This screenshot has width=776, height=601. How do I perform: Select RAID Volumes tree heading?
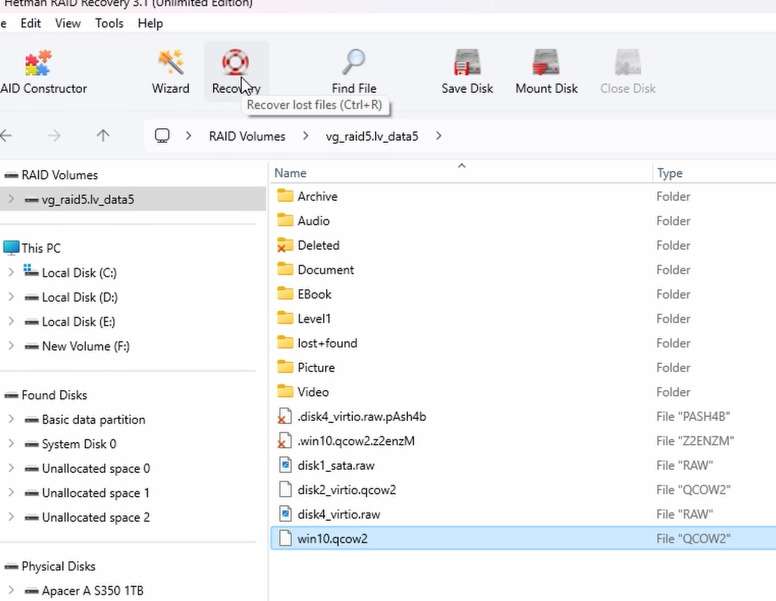[59, 175]
